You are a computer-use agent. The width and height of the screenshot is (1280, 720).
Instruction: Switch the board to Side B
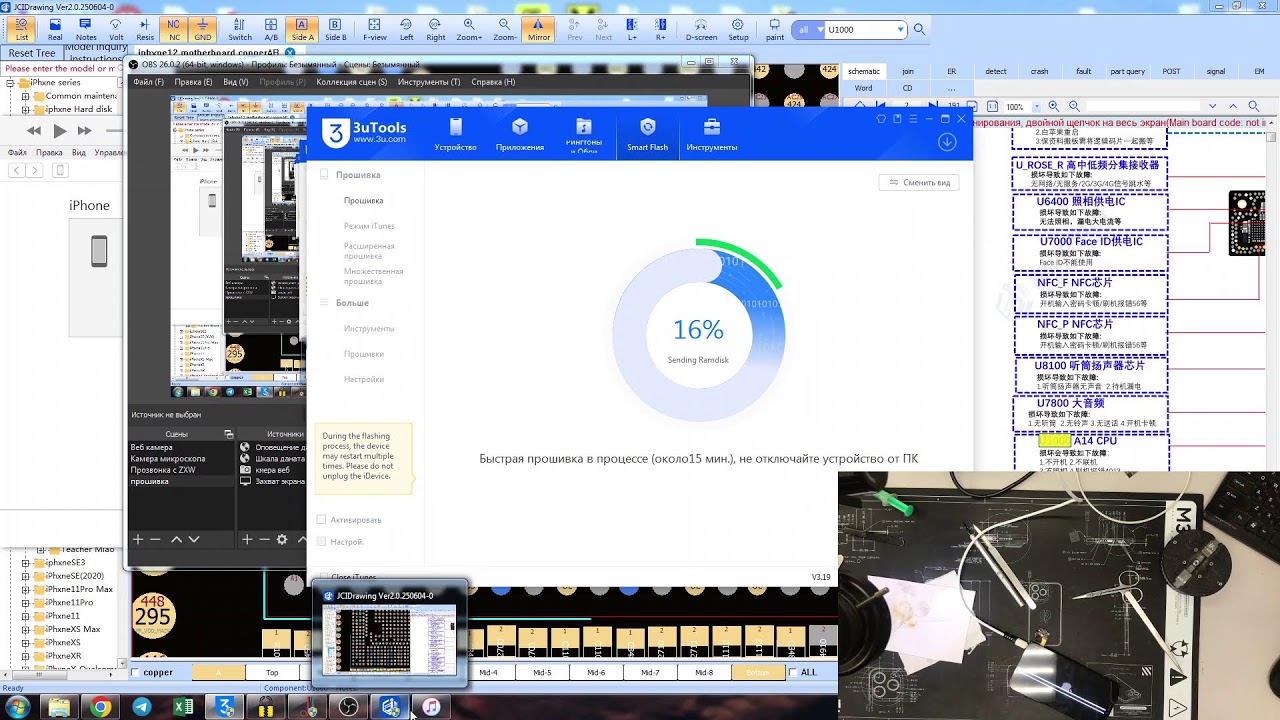point(336,29)
